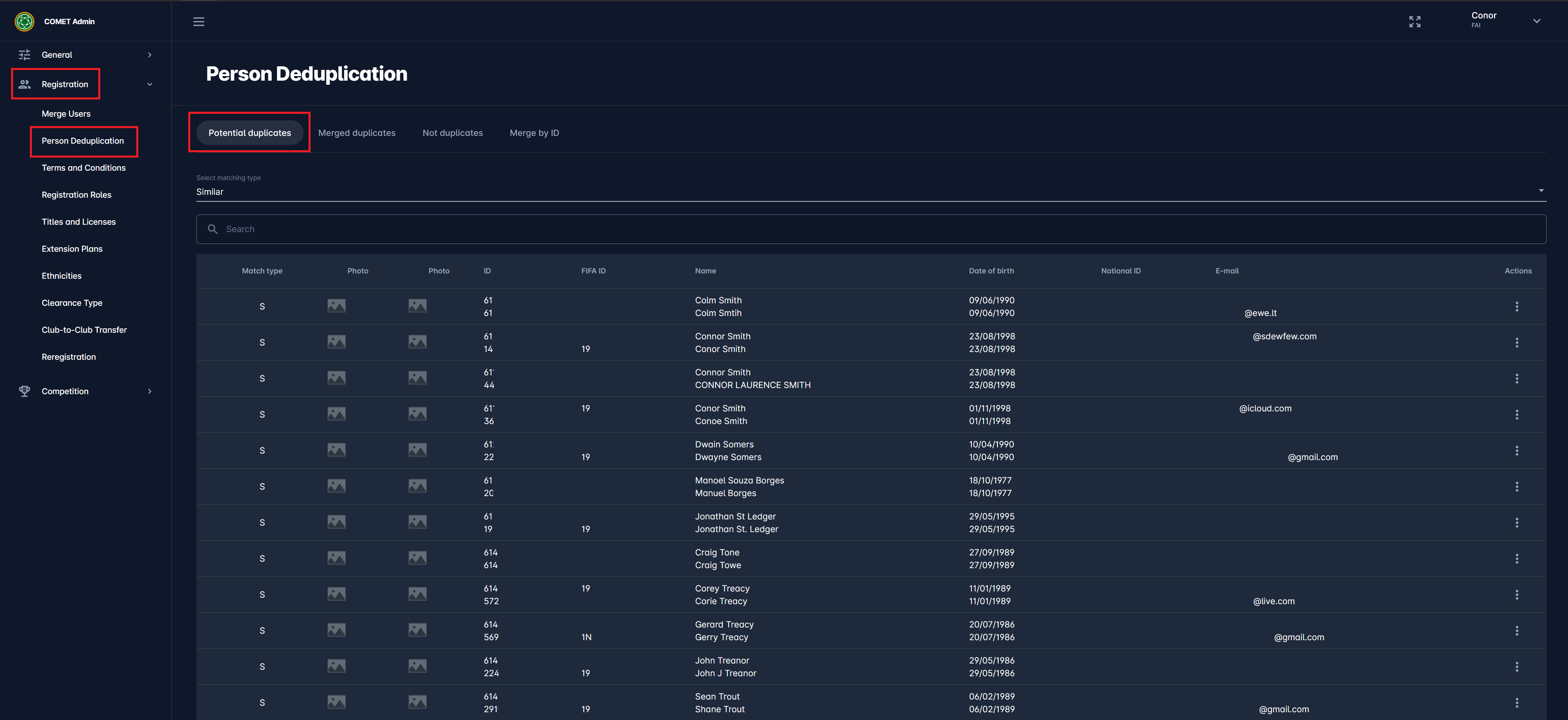This screenshot has height=720, width=1568.
Task: Click the search magnifier icon
Action: tap(212, 229)
